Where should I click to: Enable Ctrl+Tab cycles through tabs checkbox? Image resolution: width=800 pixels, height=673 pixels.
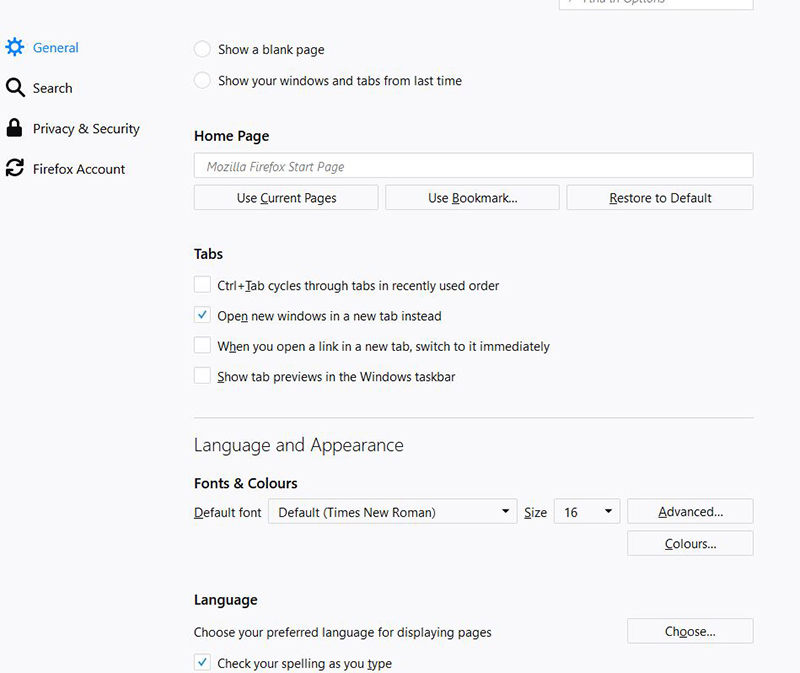pos(202,285)
